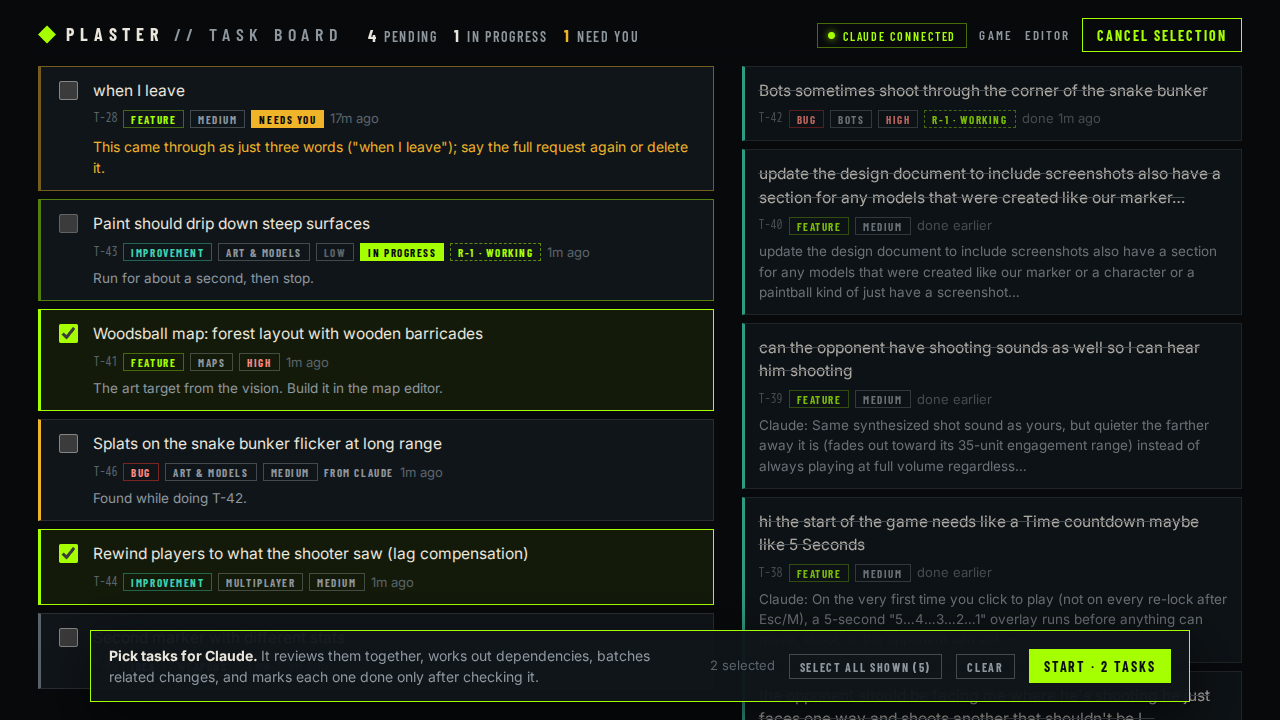Open done task "update the design document"

point(990,186)
